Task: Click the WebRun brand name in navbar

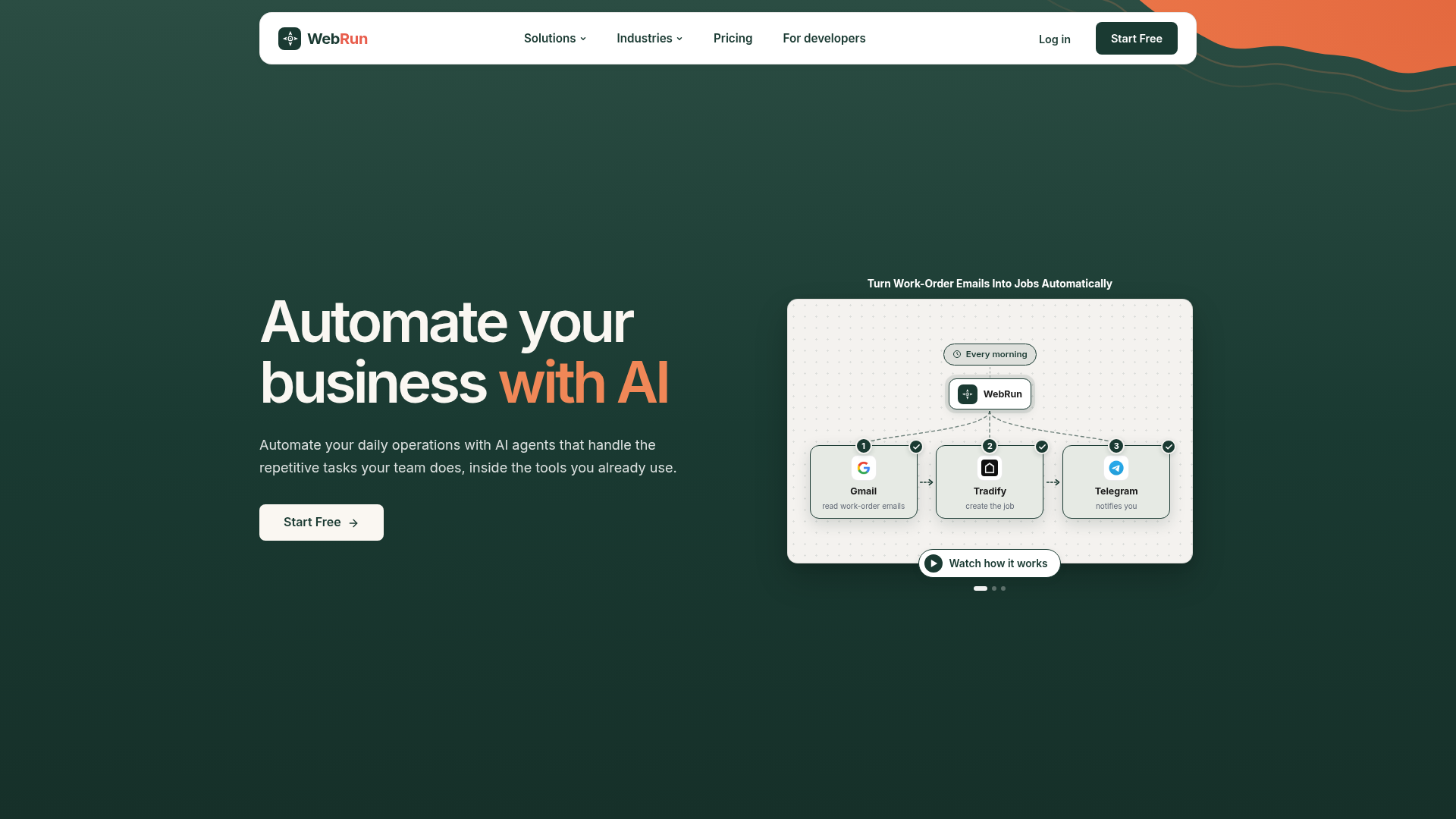Action: [x=337, y=39]
